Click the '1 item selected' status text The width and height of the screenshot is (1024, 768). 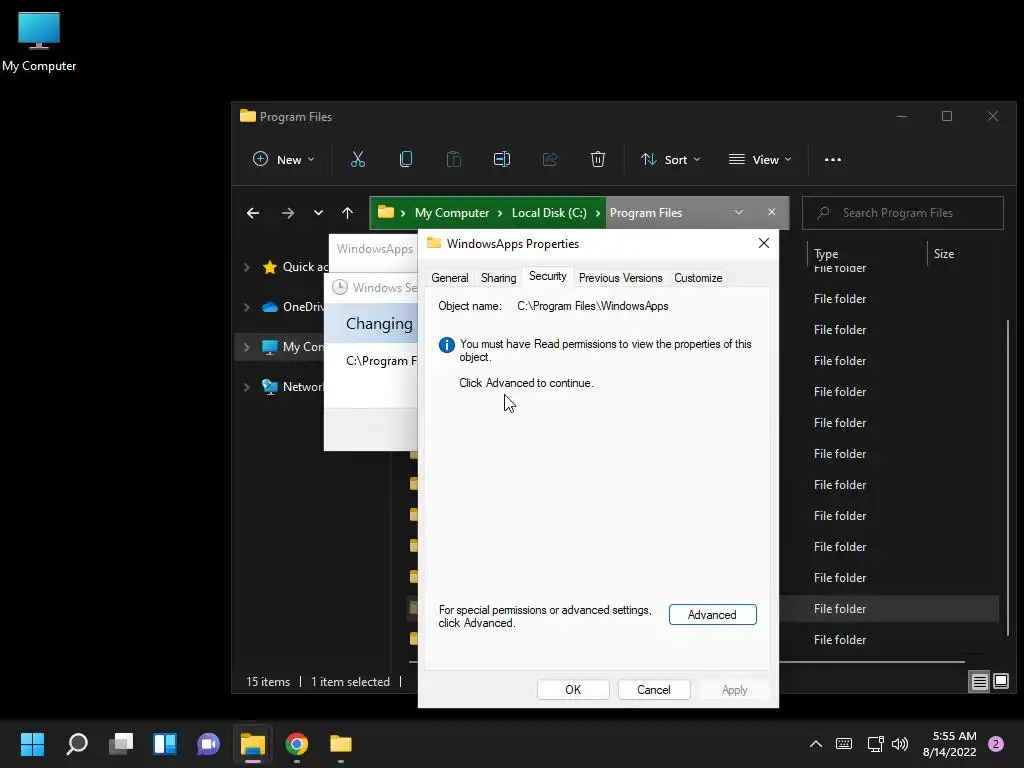[350, 682]
